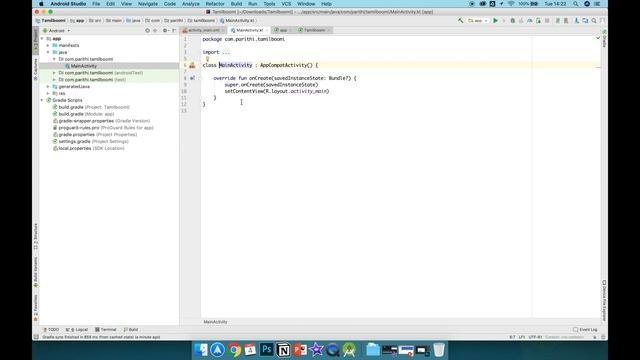Click the lightbulb intention icon in editor
The image size is (640, 360).
click(207, 59)
